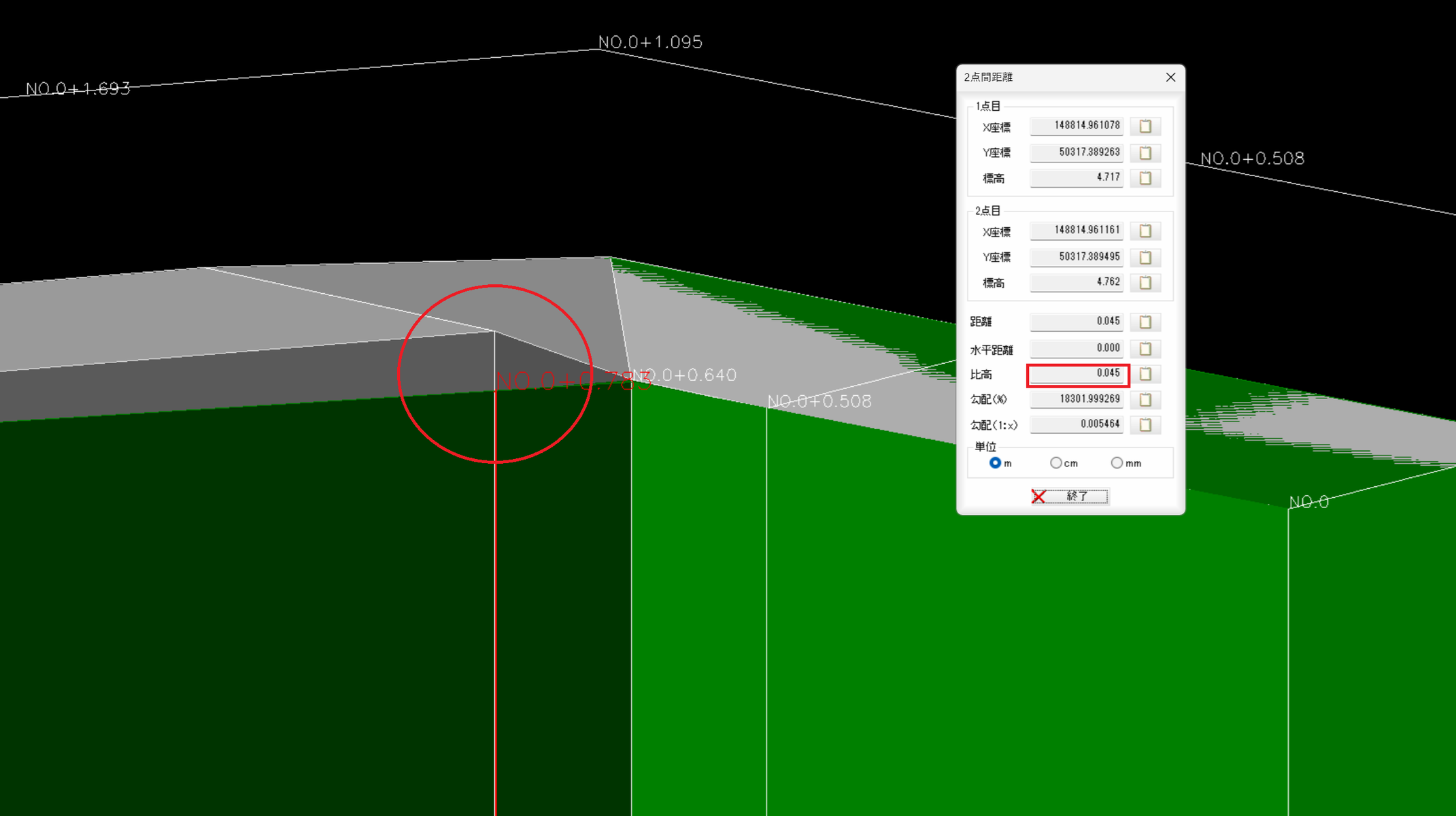This screenshot has width=1456, height=816.
Task: Click the second point Y座標 field 50317.389495
Action: 1077,257
